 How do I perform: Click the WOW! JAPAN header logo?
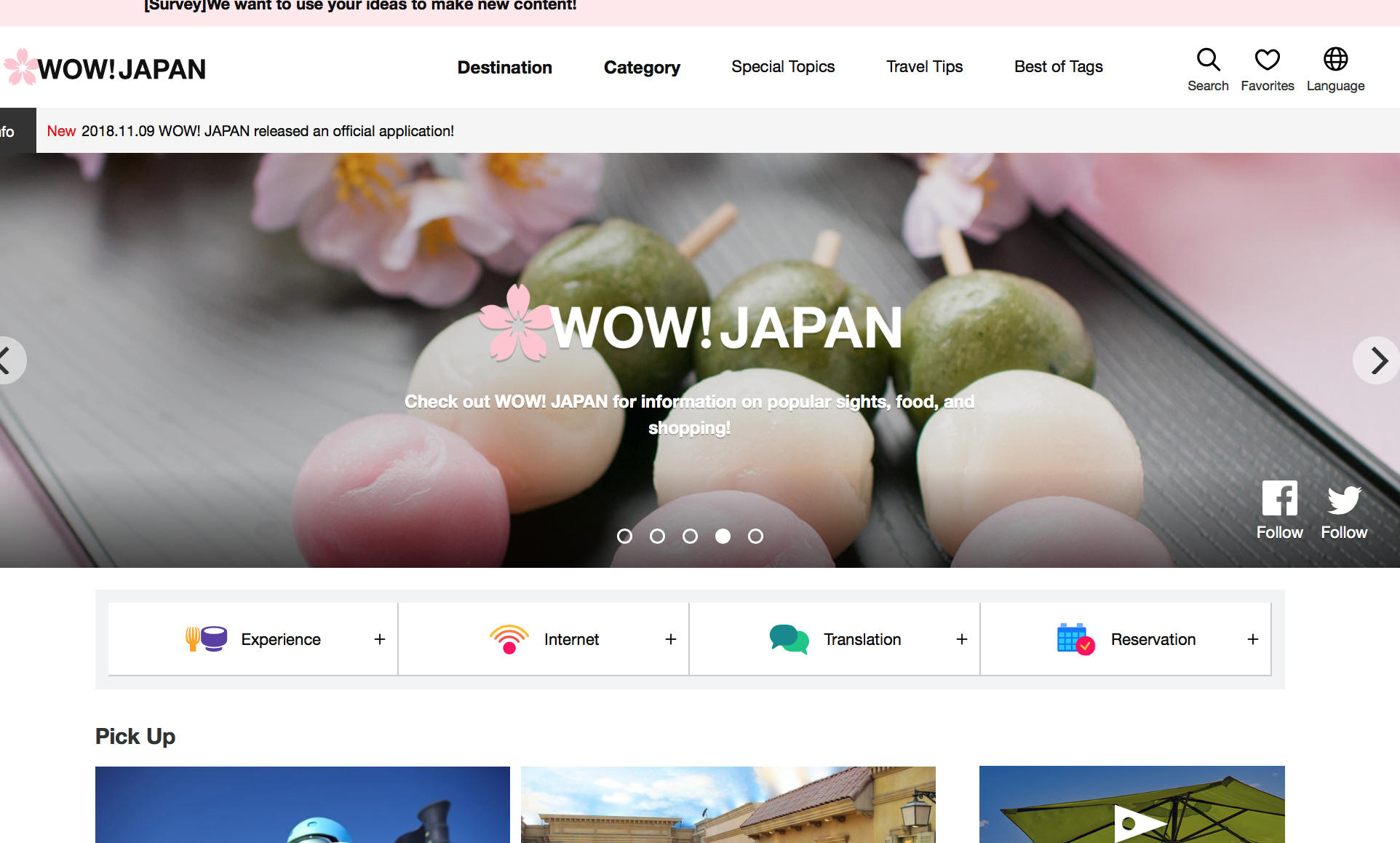coord(106,68)
